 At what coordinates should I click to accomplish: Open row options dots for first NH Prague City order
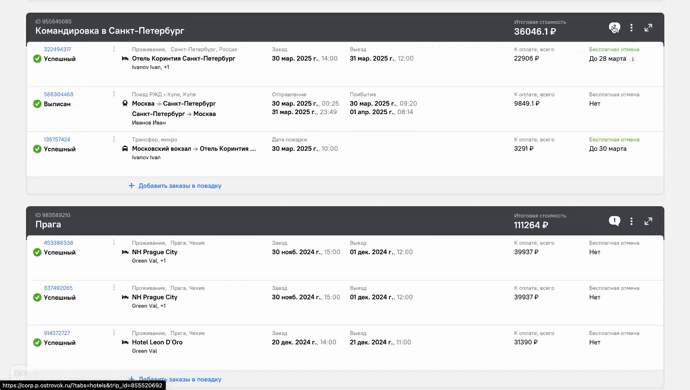click(x=114, y=243)
